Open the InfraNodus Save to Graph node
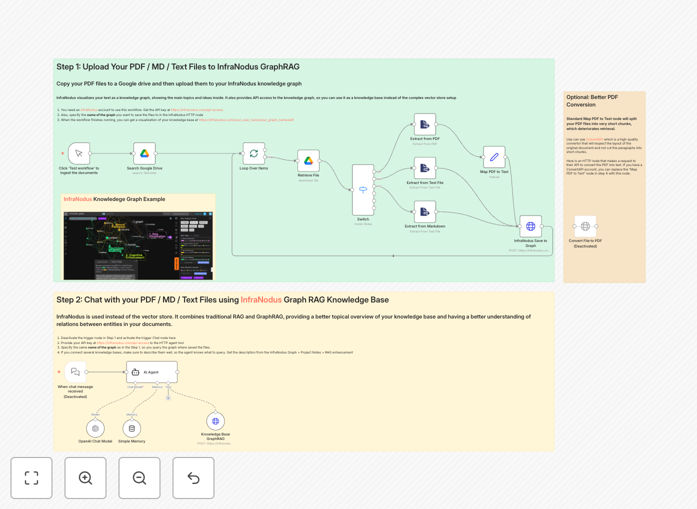The height and width of the screenshot is (509, 697). click(530, 226)
